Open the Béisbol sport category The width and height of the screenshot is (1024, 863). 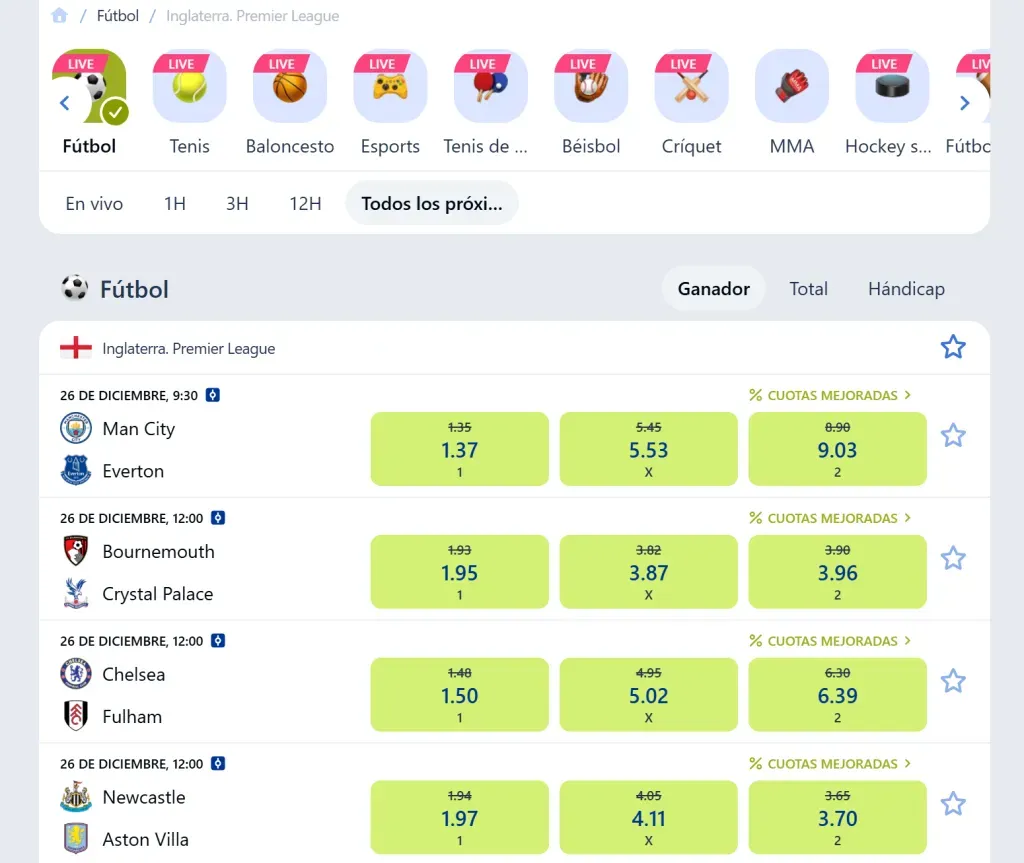click(x=590, y=87)
